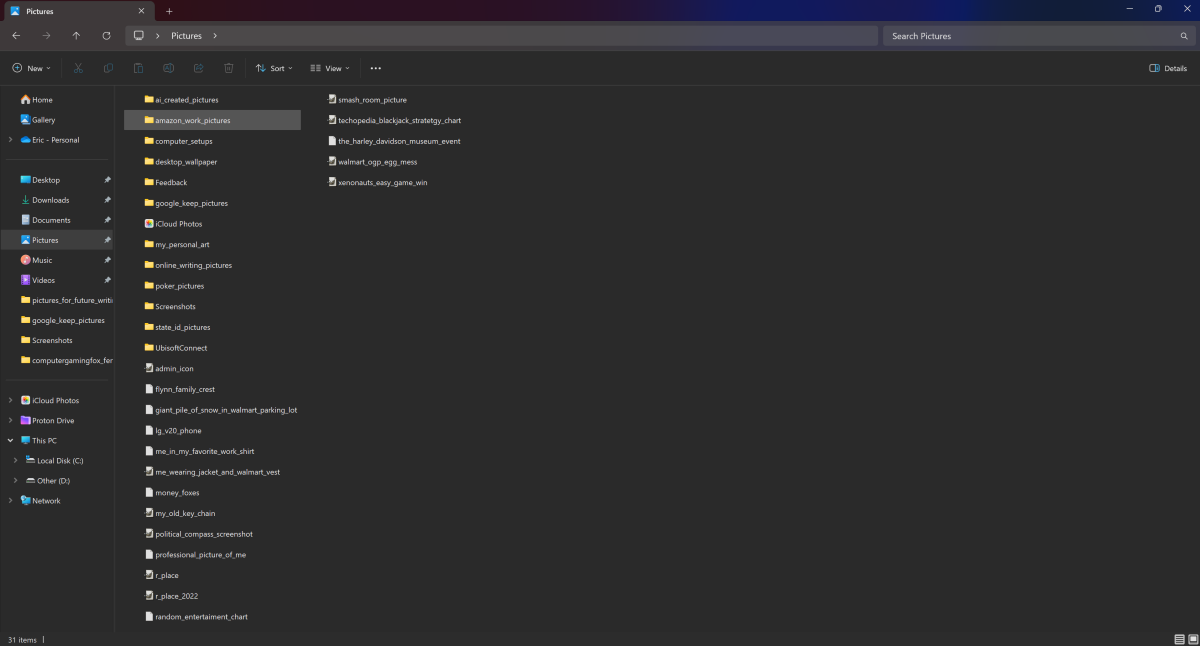Open the View dropdown
Screen dimensions: 1200x646
(x=330, y=68)
